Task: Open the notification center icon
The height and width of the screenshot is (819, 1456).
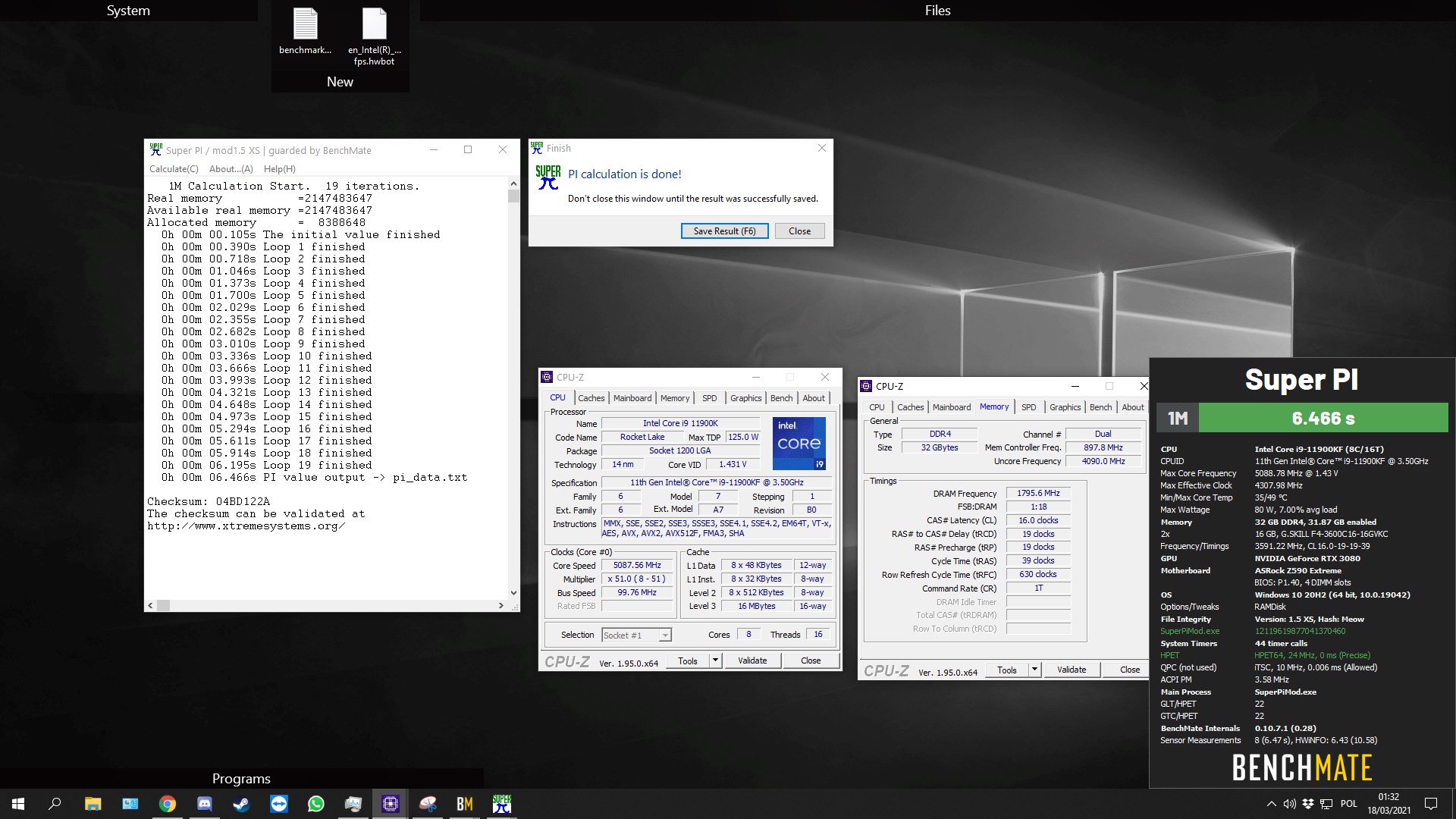Action: pyautogui.click(x=1431, y=804)
